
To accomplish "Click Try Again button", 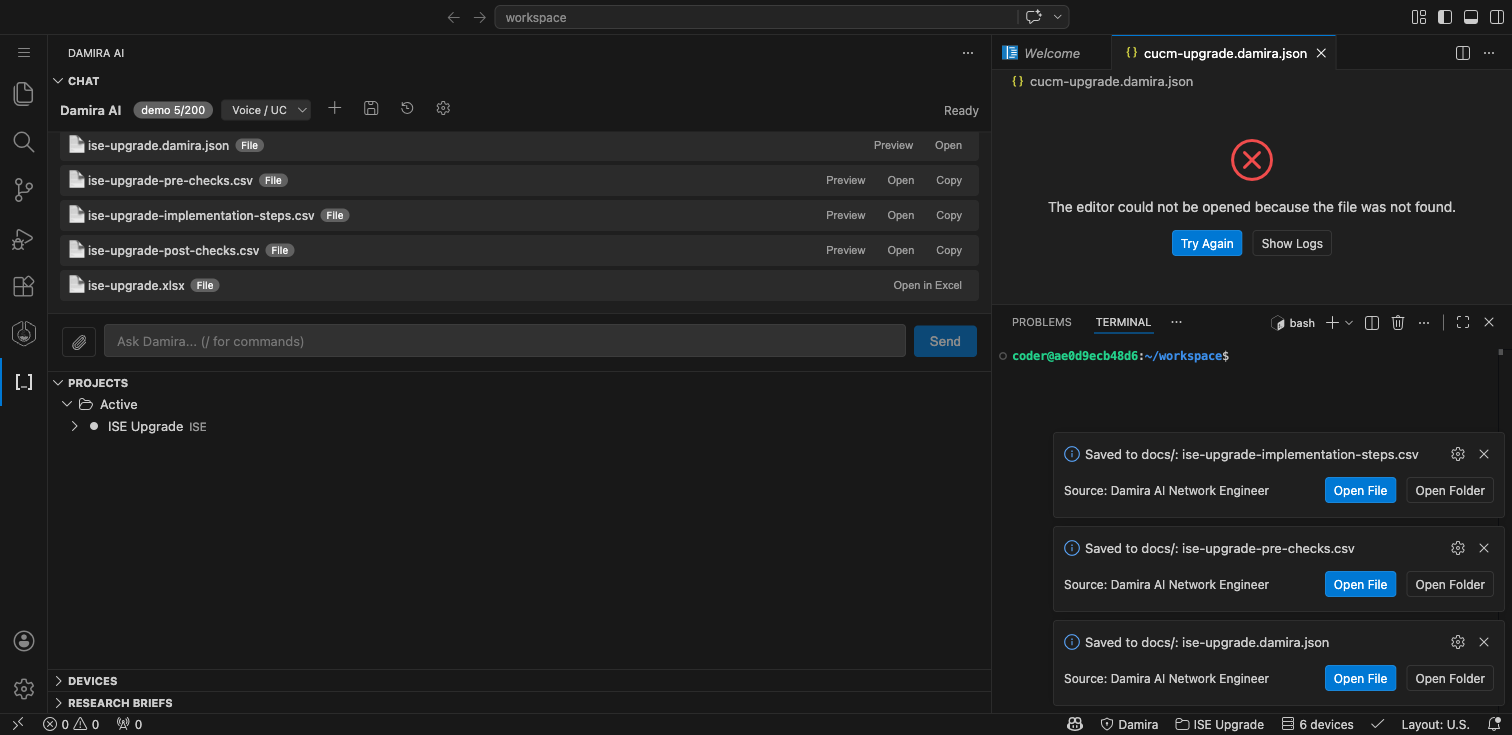I will tap(1207, 243).
